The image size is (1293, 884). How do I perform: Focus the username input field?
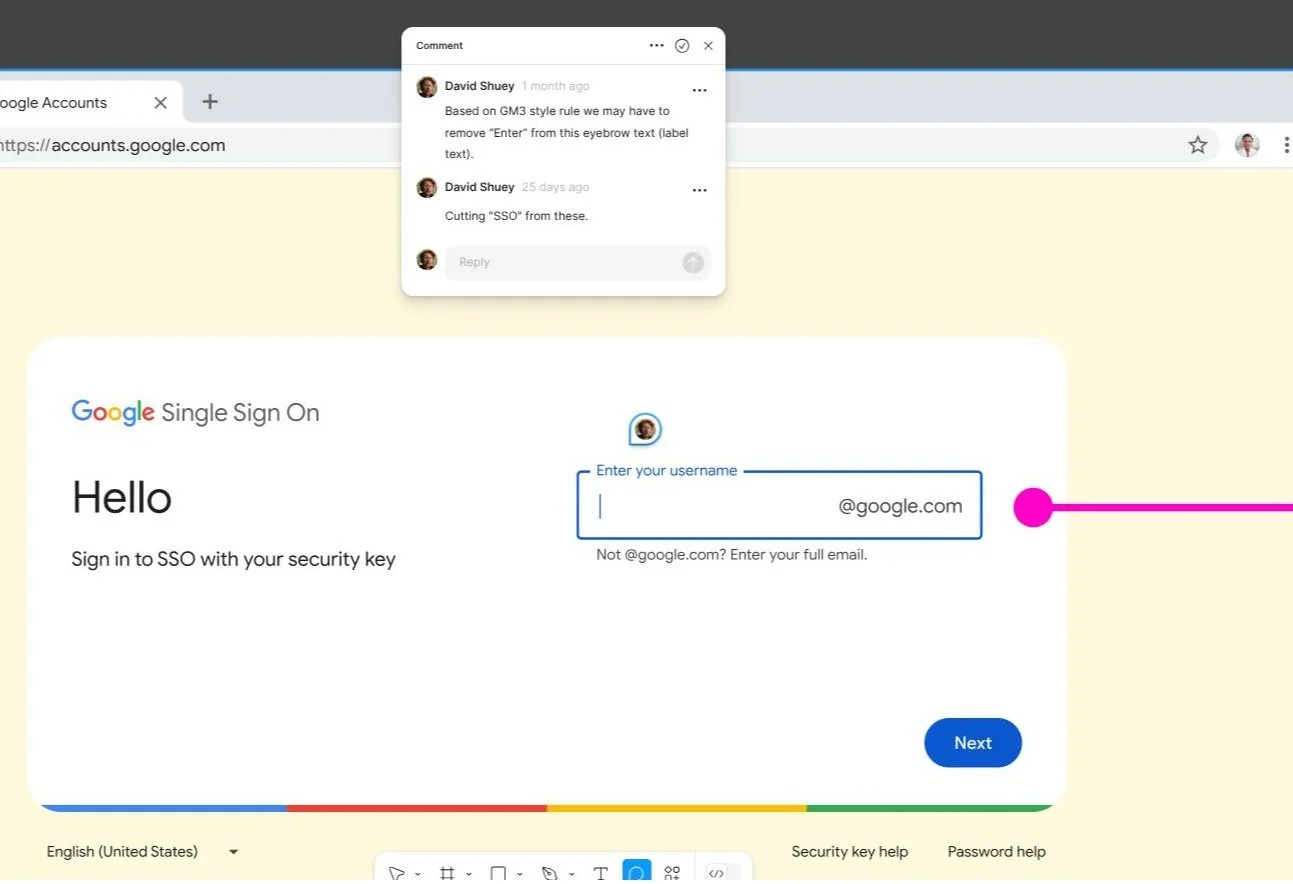779,505
